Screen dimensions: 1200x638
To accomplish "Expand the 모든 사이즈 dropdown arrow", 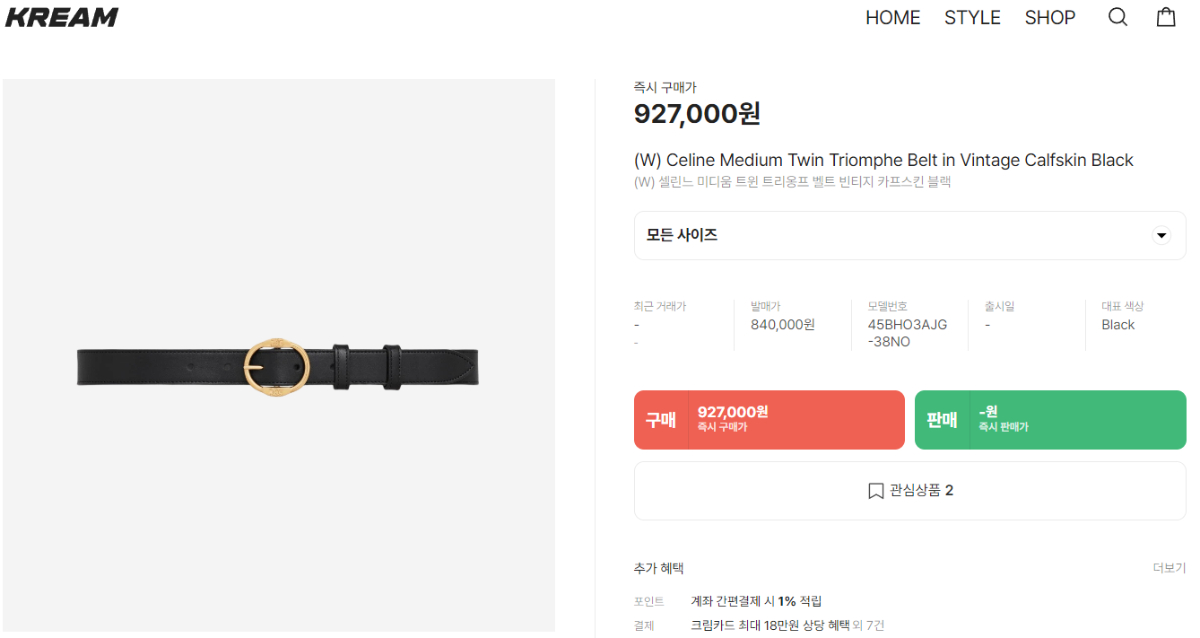I will (1161, 236).
